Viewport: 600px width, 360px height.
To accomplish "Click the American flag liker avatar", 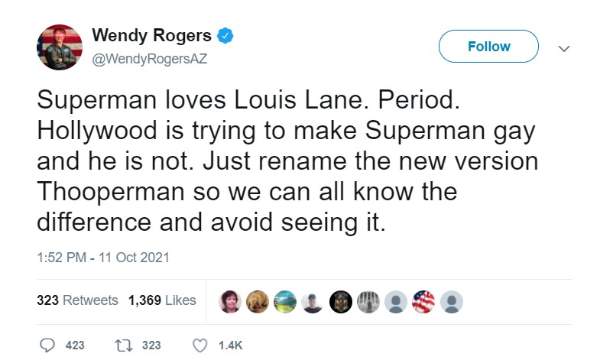I will (x=424, y=301).
